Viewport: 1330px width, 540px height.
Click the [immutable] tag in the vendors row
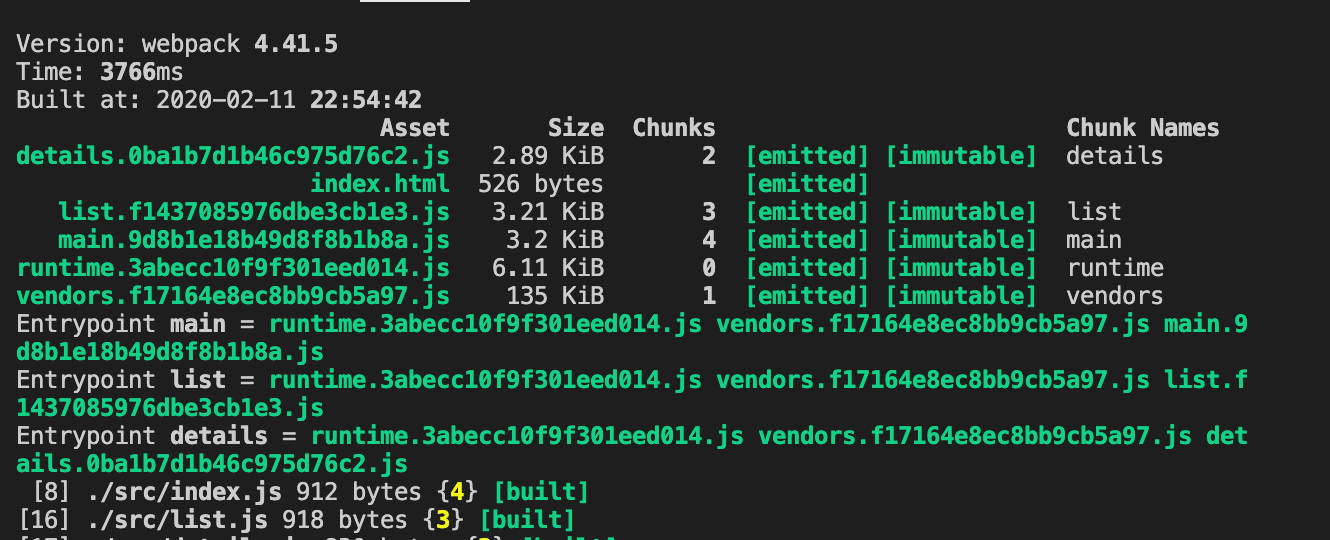click(x=961, y=296)
